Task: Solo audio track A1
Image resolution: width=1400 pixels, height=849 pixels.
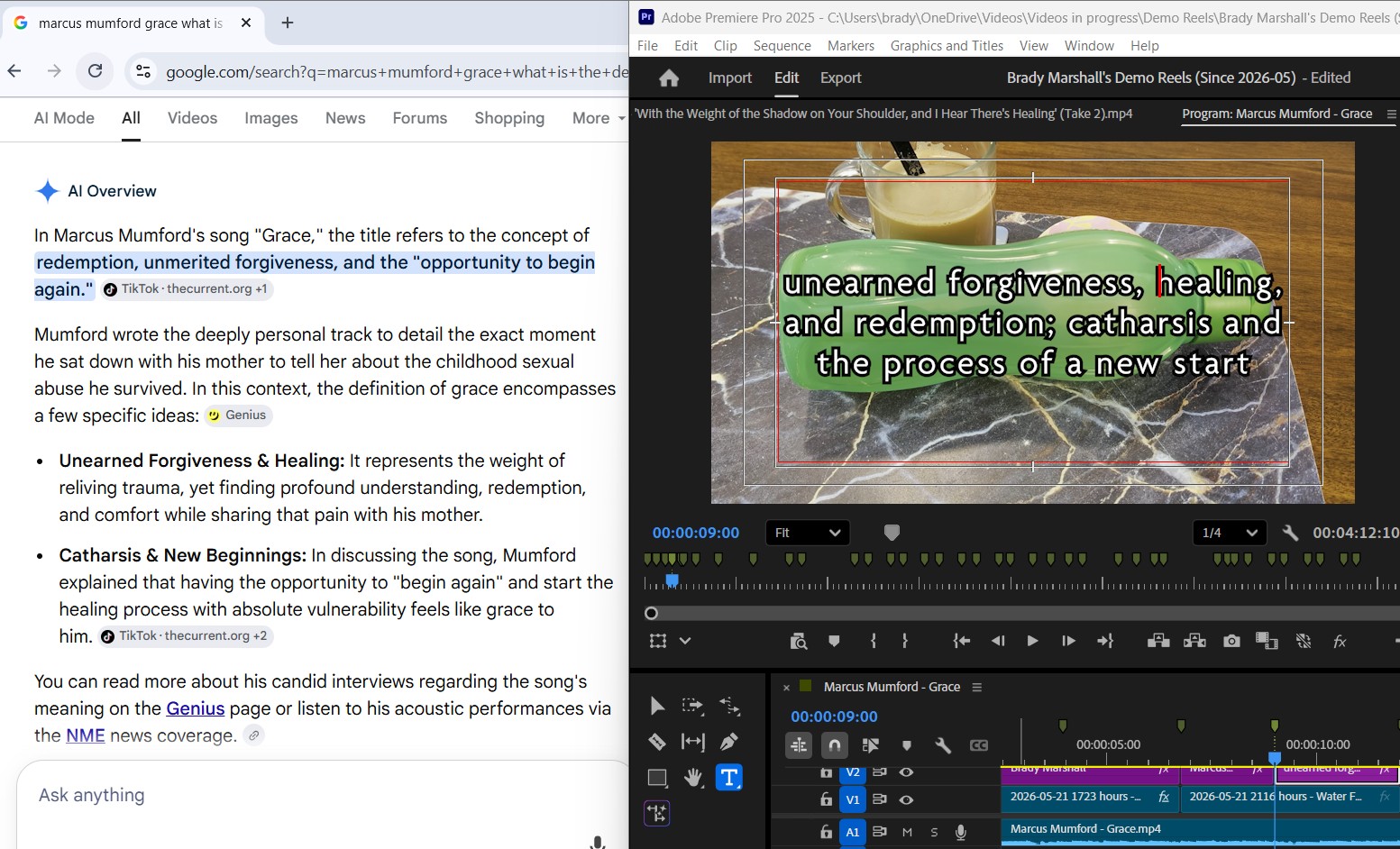Action: point(934,832)
